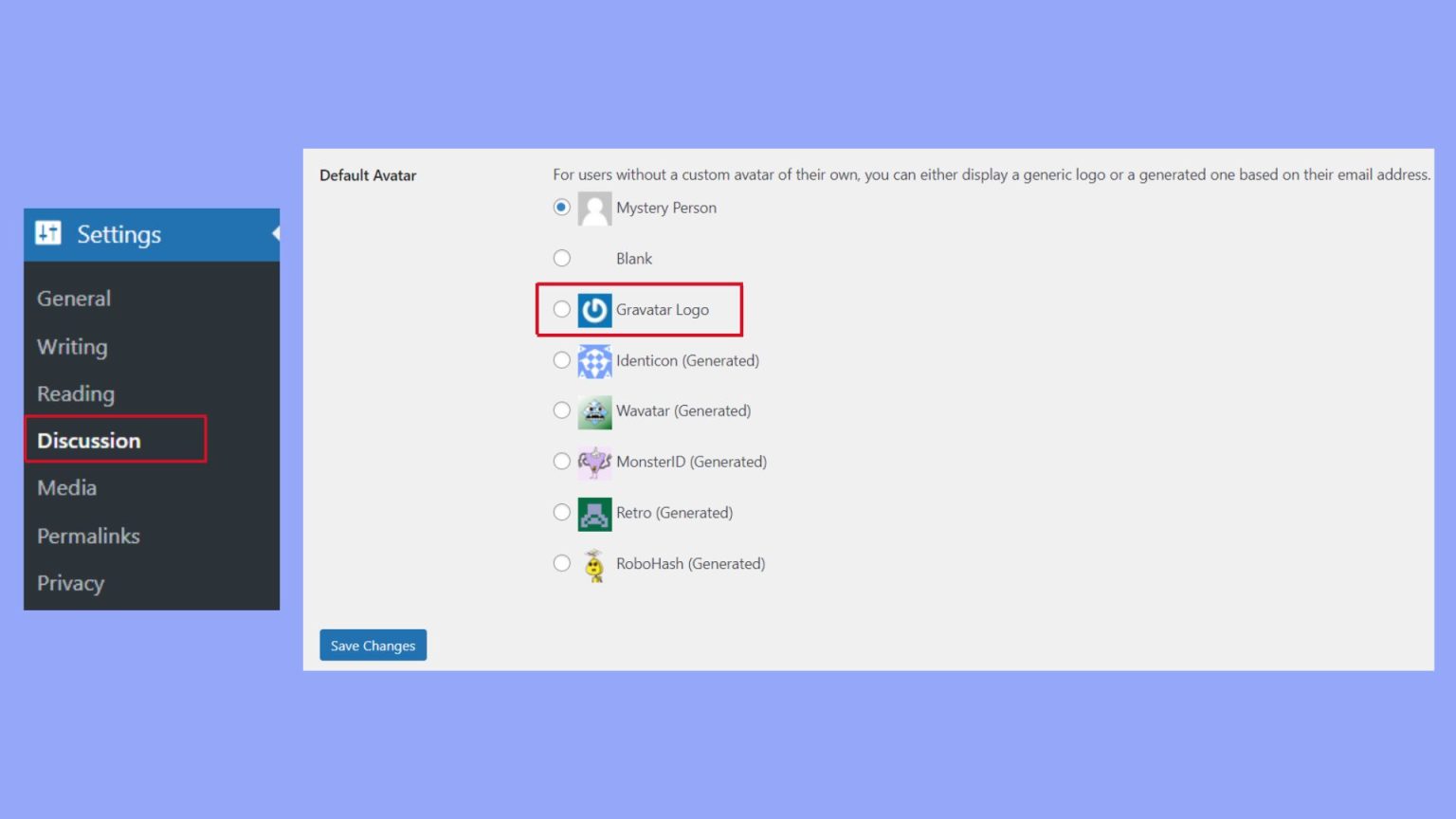This screenshot has width=1456, height=819.
Task: Open the Writing settings page
Action: coord(71,346)
